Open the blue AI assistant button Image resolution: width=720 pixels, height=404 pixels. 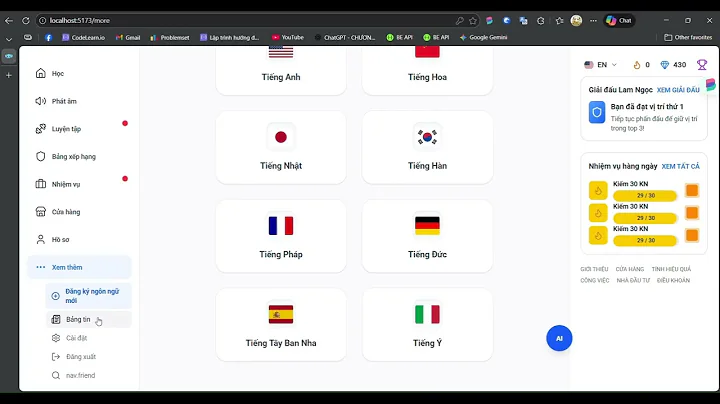[x=559, y=338]
